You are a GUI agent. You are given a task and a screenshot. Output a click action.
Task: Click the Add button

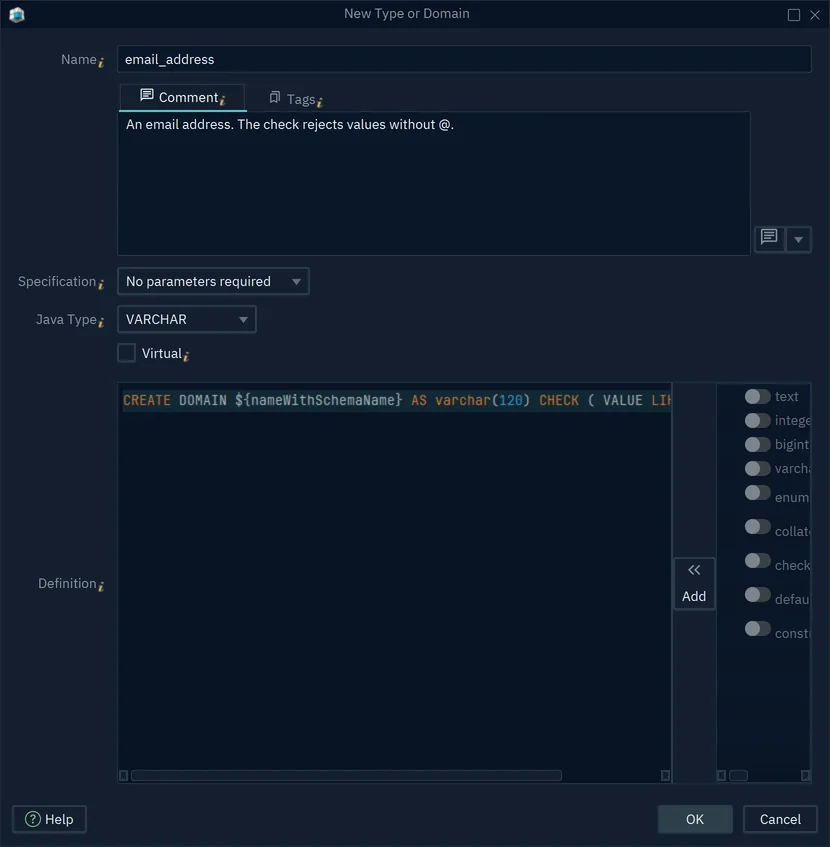tap(694, 583)
